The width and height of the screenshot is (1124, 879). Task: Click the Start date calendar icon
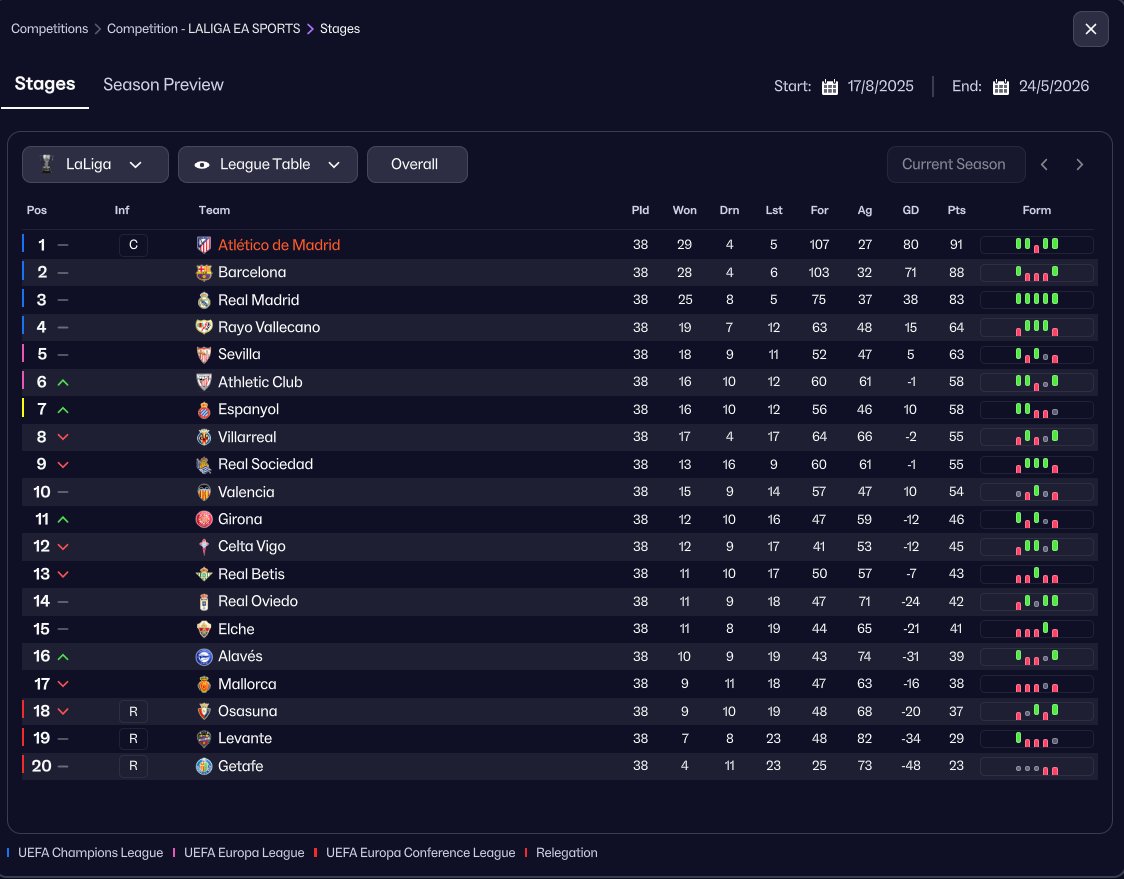[x=829, y=87]
